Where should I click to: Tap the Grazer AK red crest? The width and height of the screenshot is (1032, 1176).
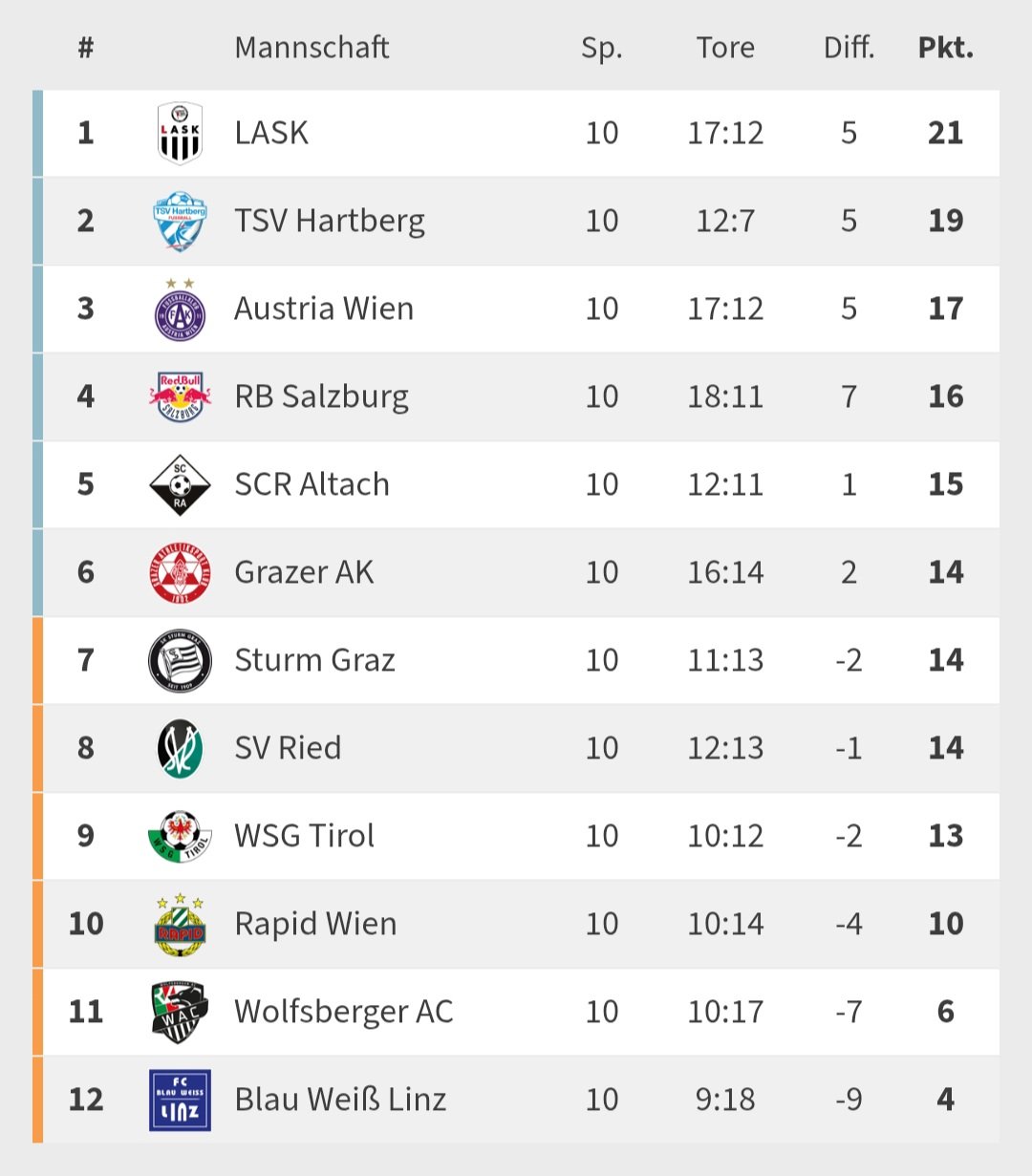point(180,572)
